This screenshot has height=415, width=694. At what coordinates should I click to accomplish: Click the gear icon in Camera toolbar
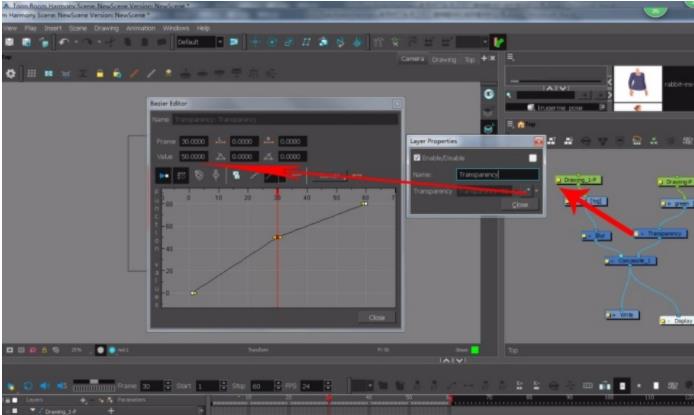[x=11, y=73]
